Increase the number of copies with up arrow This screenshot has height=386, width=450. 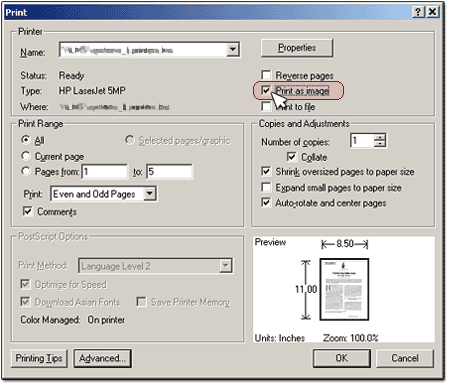380,137
